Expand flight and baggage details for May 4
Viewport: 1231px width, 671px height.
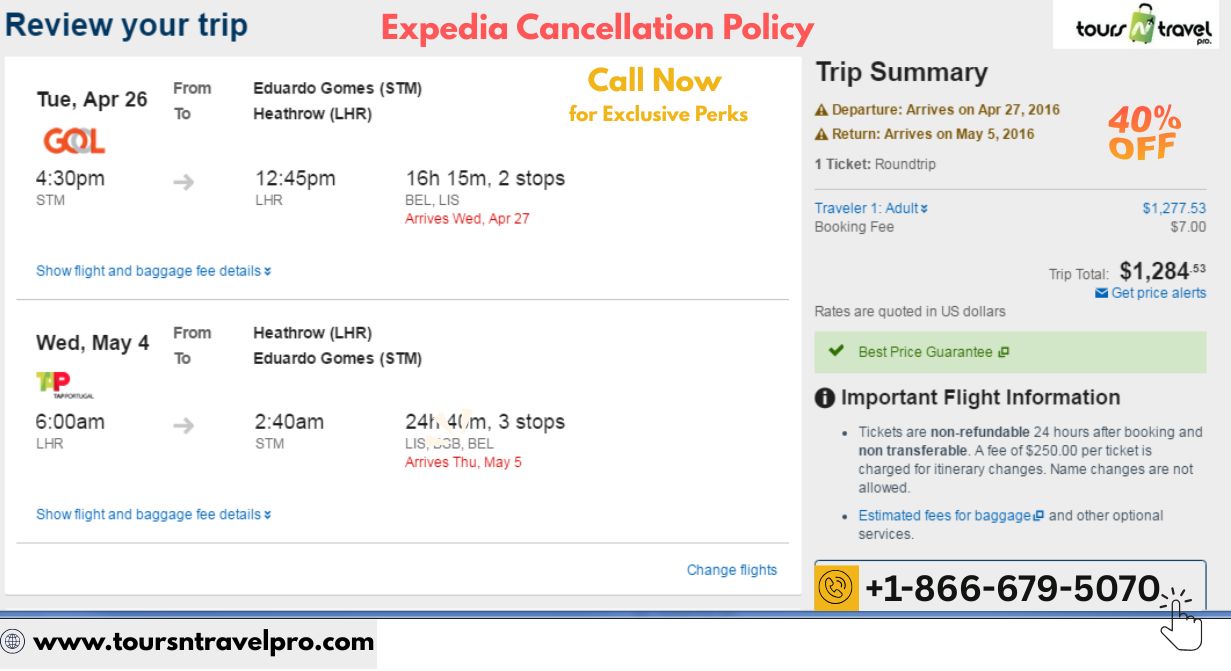(153, 514)
